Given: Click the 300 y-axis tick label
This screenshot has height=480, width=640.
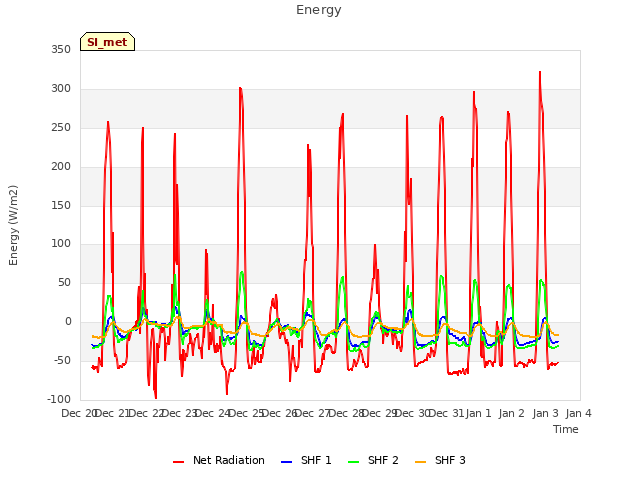Looking at the screenshot, I should coord(61,89).
